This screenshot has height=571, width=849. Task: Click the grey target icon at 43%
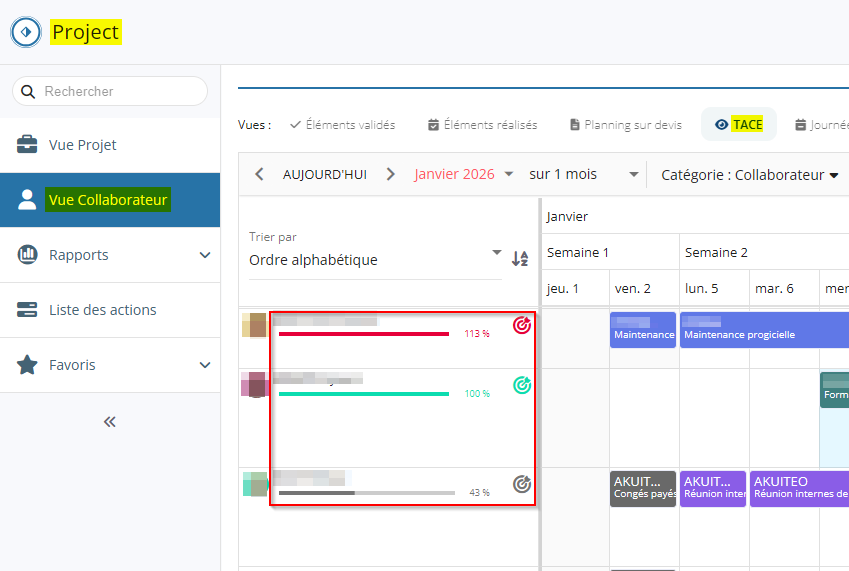coord(521,484)
